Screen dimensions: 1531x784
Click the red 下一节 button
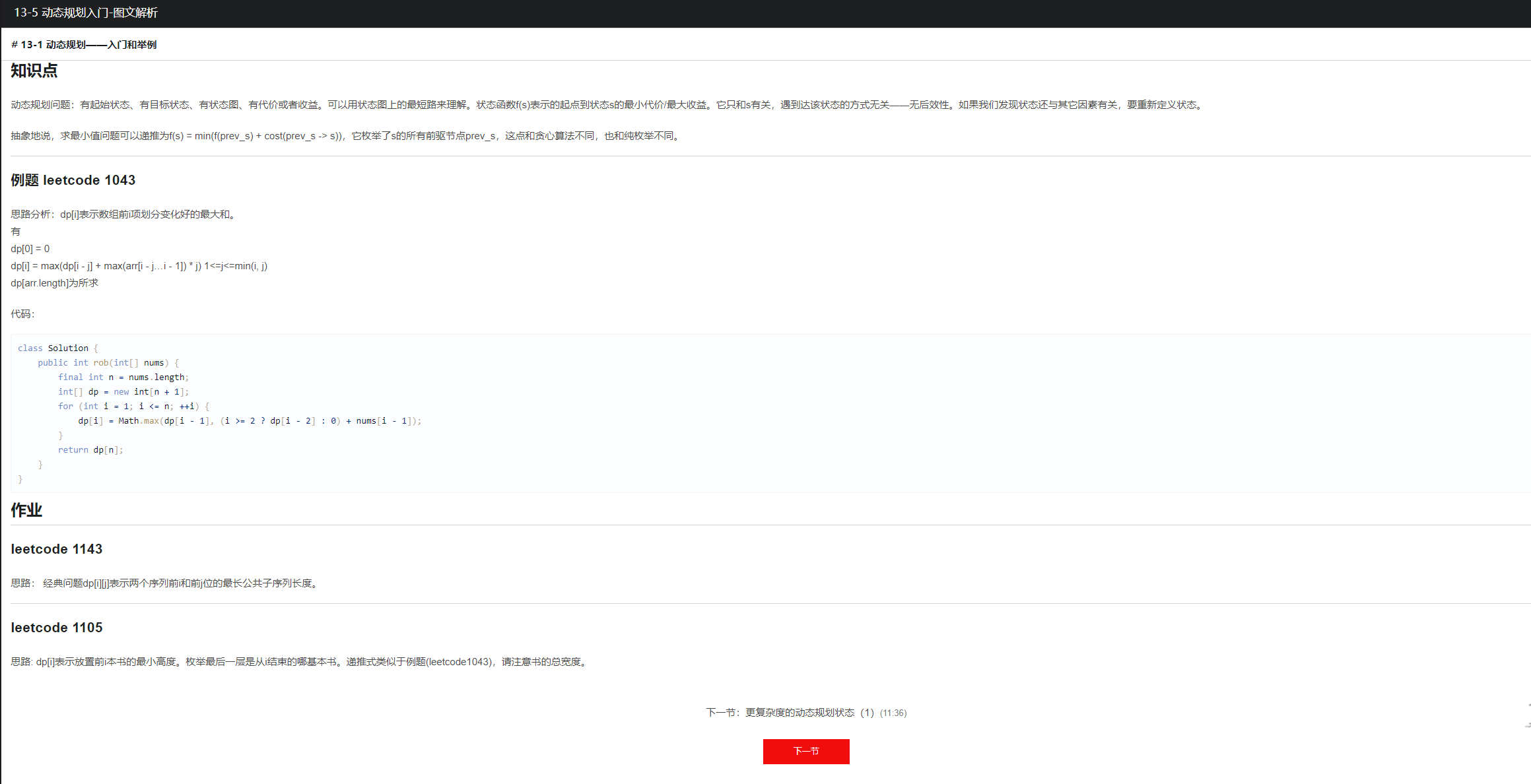point(805,751)
